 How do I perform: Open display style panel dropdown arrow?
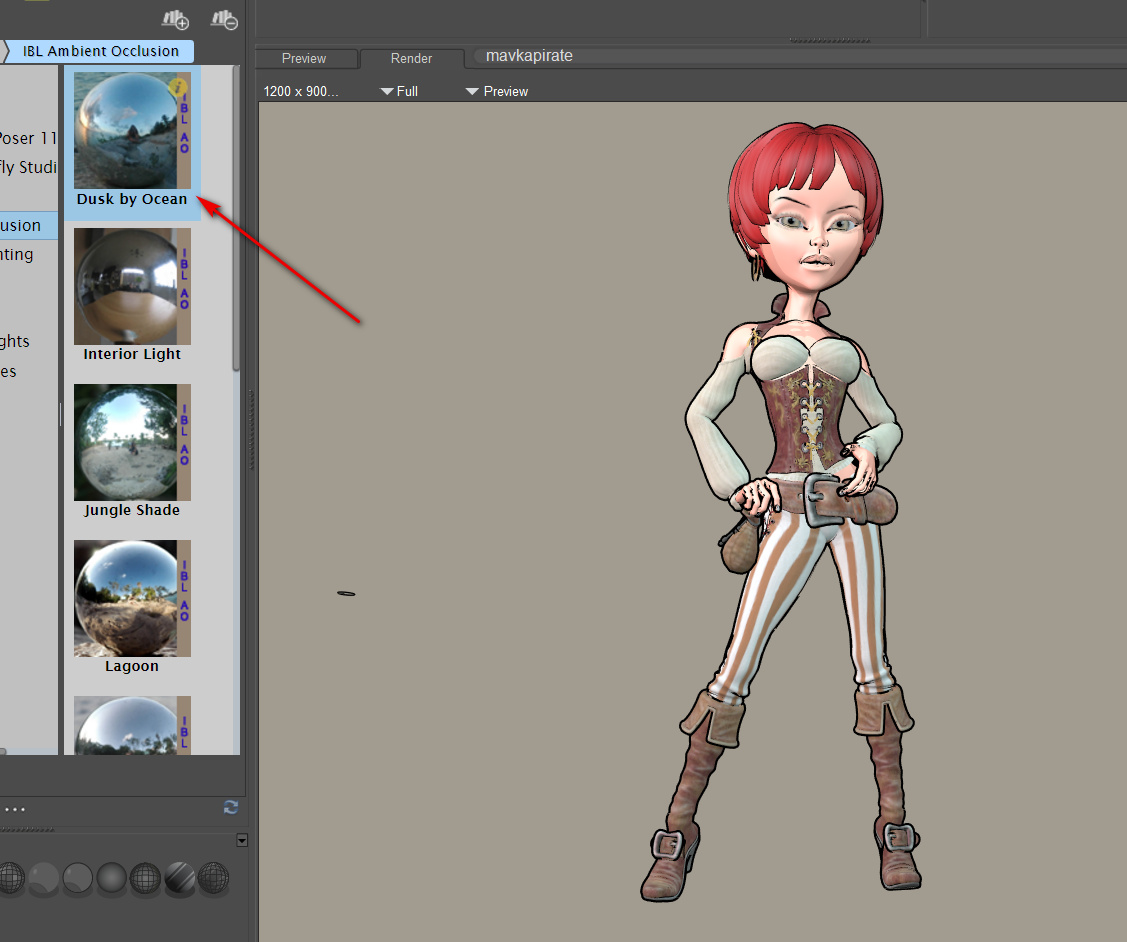point(241,841)
